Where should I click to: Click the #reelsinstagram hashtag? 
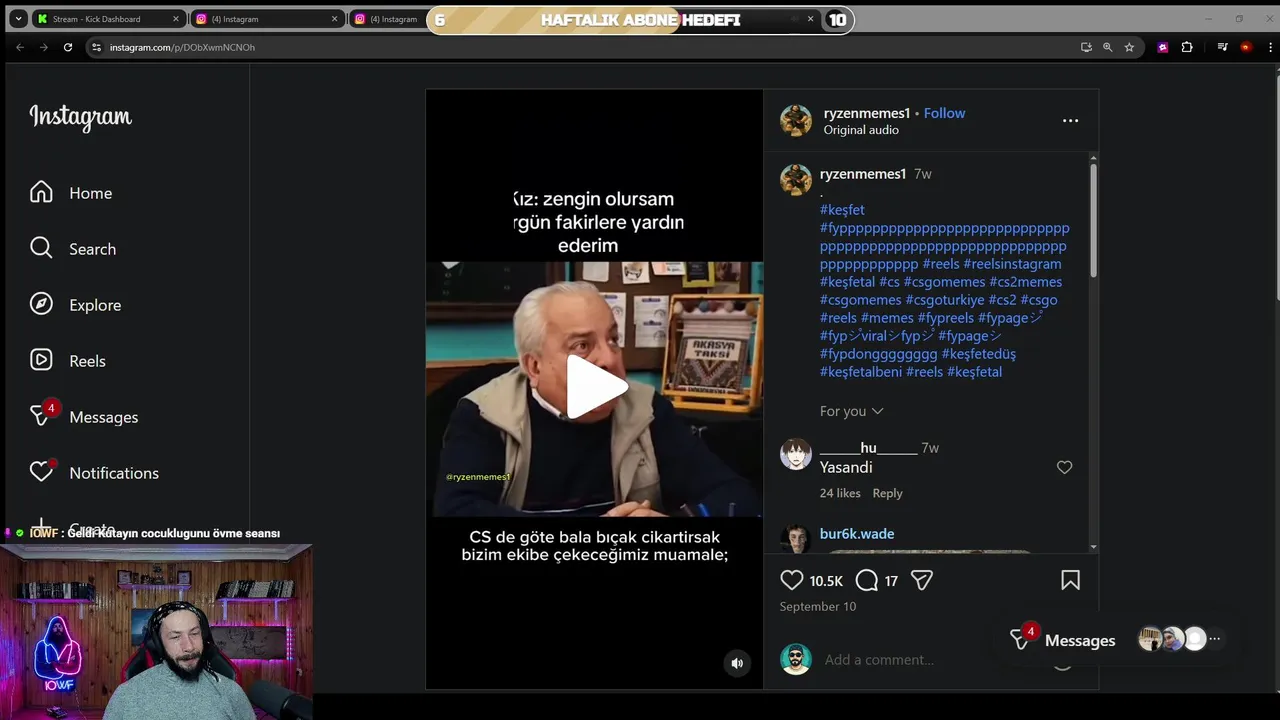(1012, 264)
